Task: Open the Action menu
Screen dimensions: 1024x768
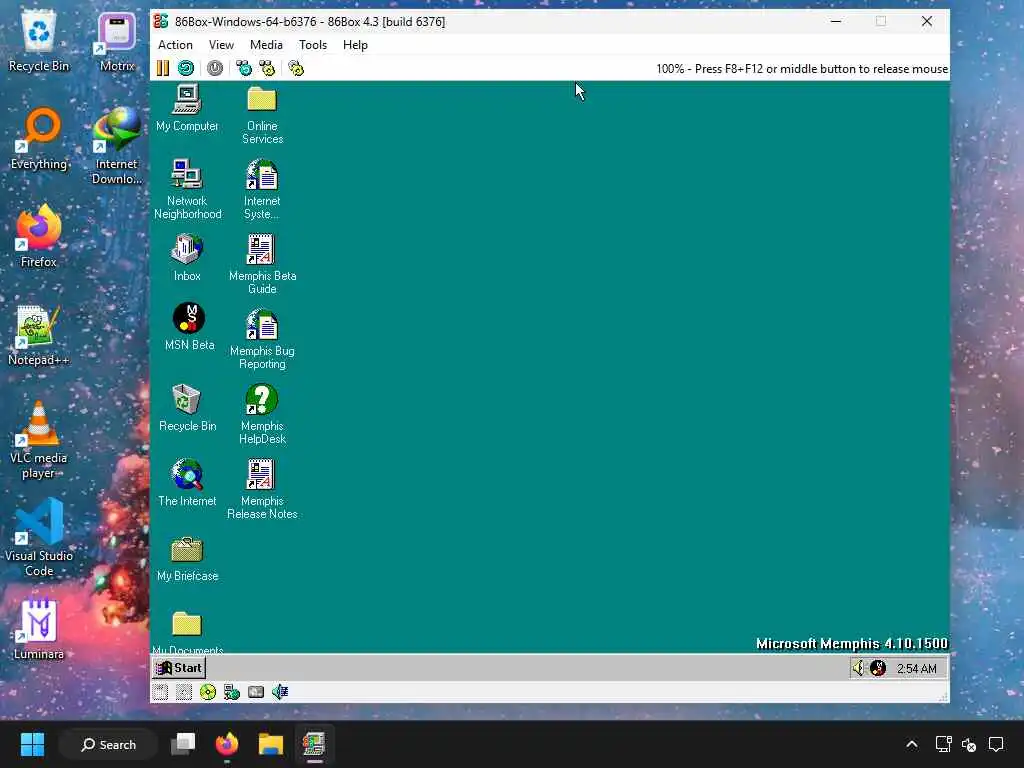Action: 175,45
